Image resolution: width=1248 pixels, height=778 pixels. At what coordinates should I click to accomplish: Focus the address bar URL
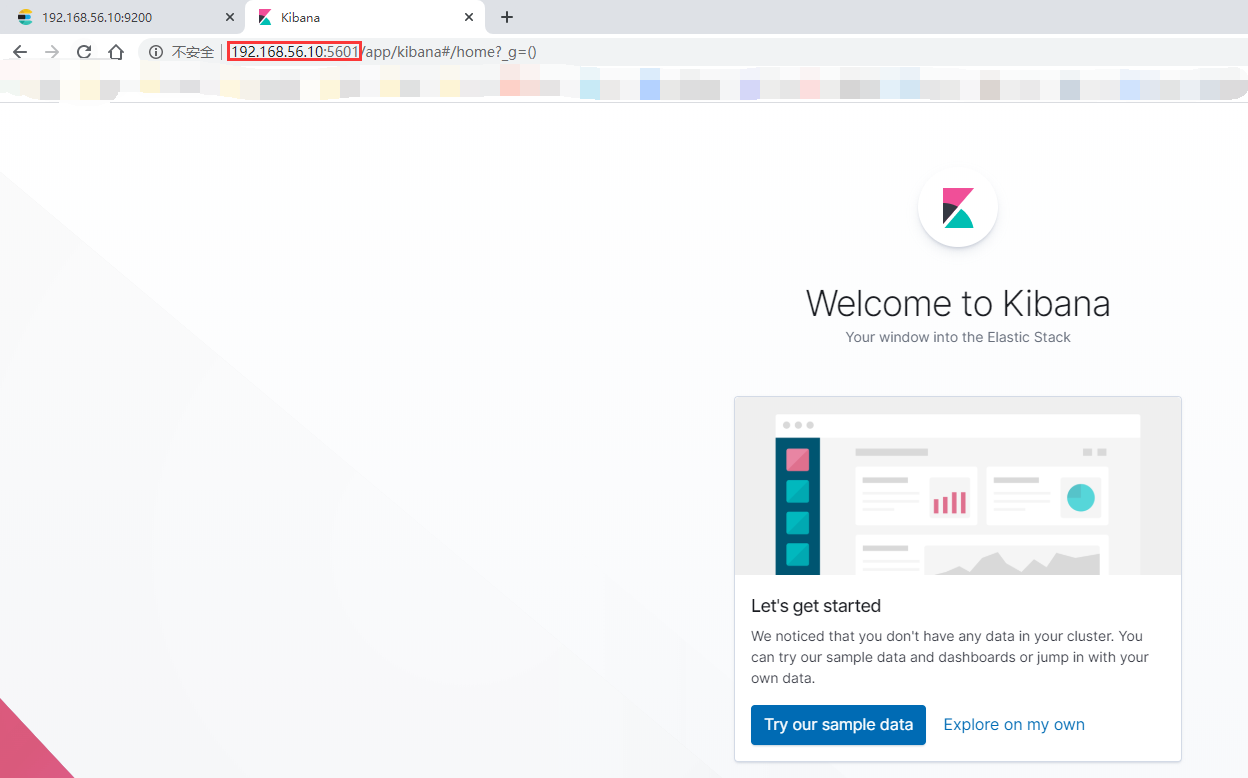384,52
